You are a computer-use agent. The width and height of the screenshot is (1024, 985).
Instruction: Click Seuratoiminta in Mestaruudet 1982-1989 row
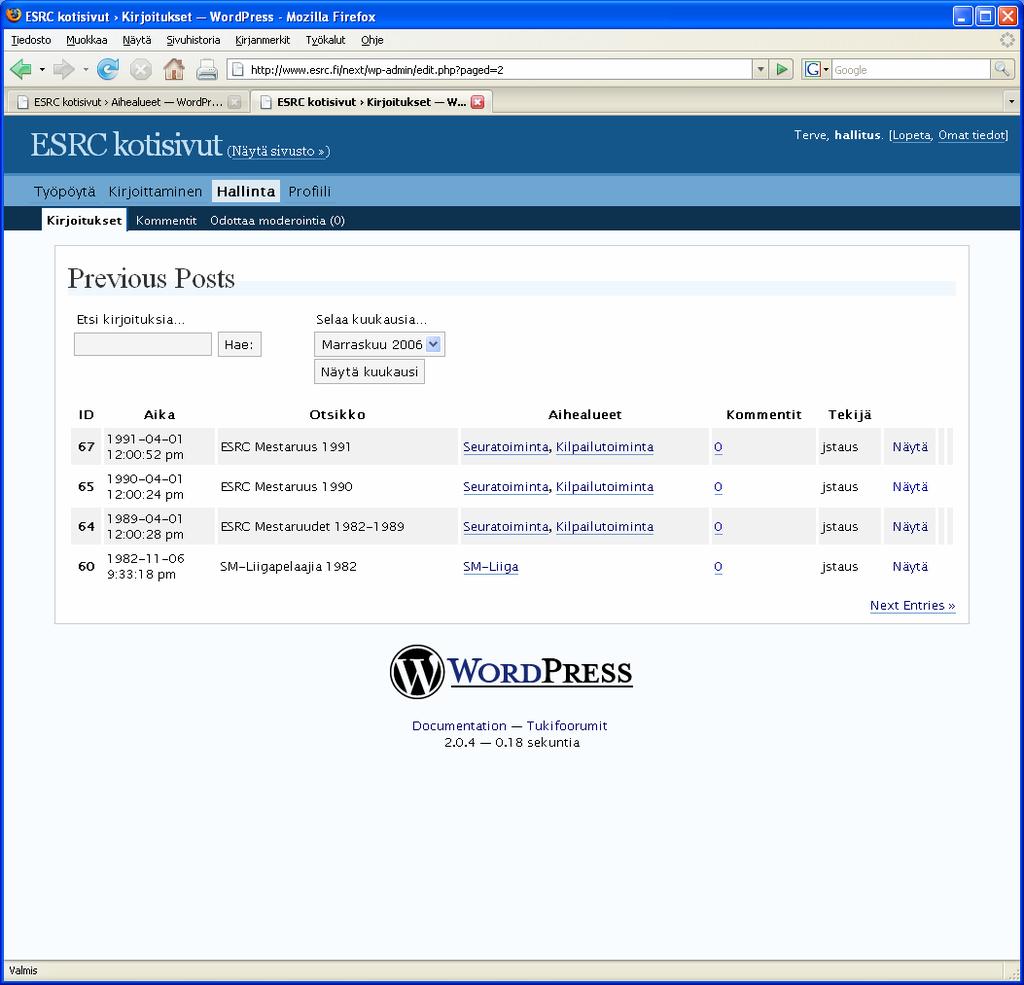point(505,526)
